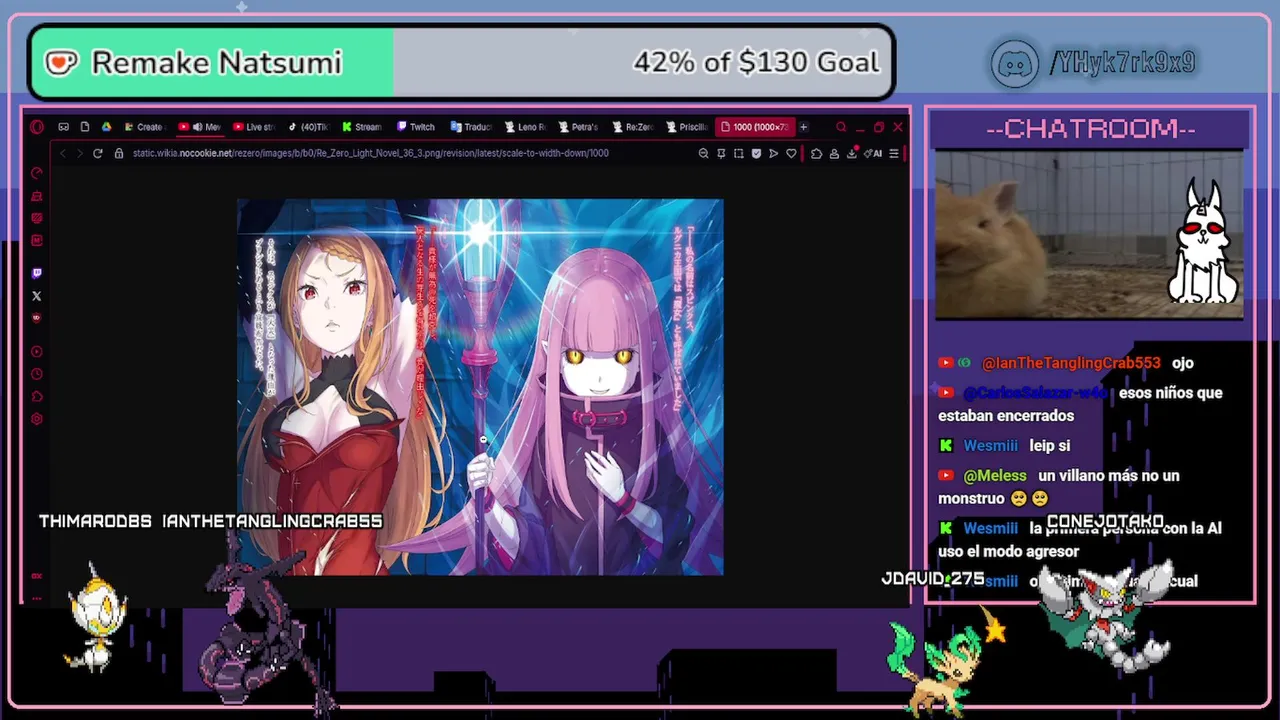Click the static.wikia.nocookie.net address bar

point(370,153)
